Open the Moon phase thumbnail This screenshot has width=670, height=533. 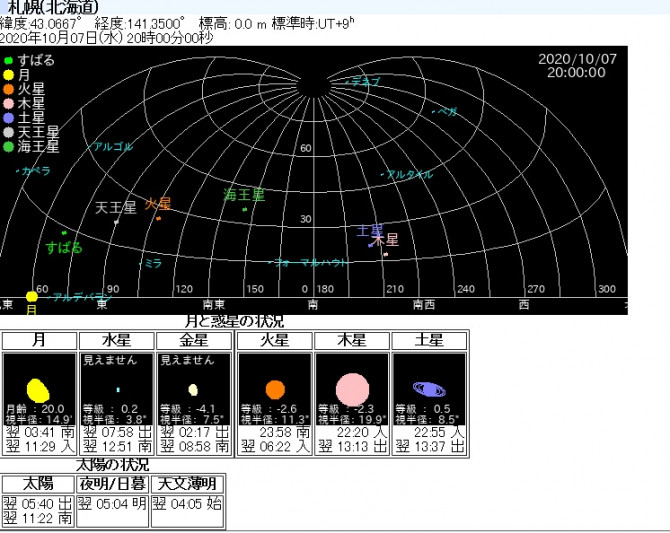pos(39,389)
